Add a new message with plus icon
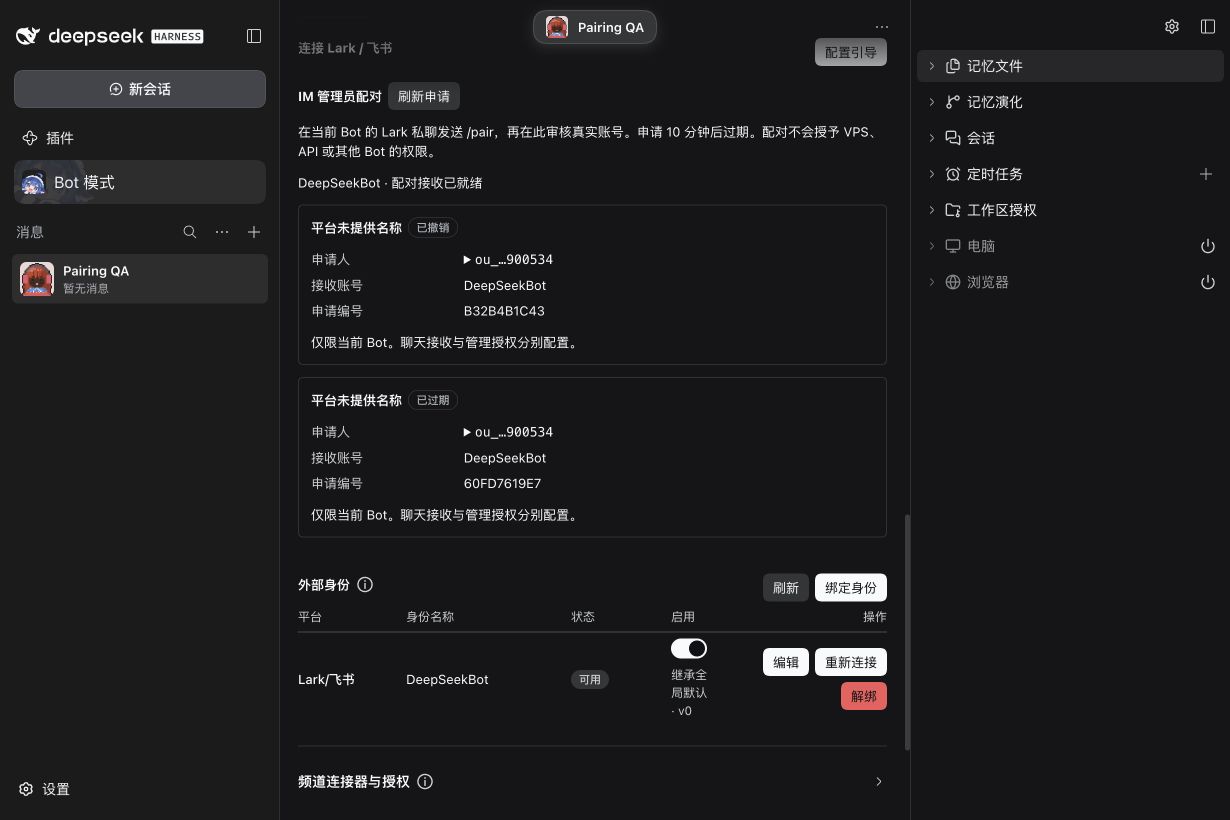 tap(254, 232)
